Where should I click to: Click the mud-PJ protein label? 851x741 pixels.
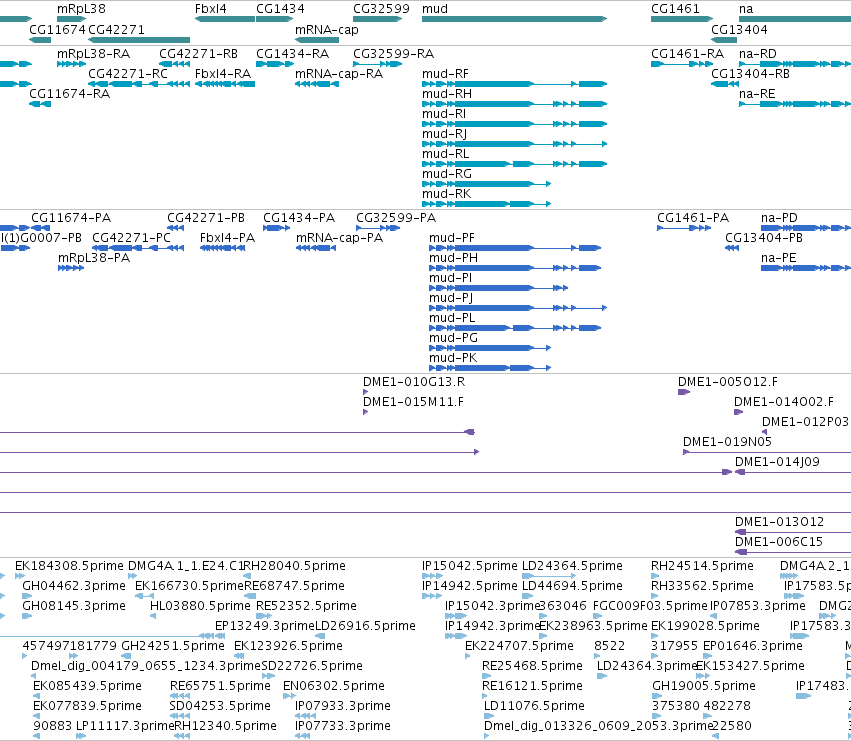click(451, 298)
